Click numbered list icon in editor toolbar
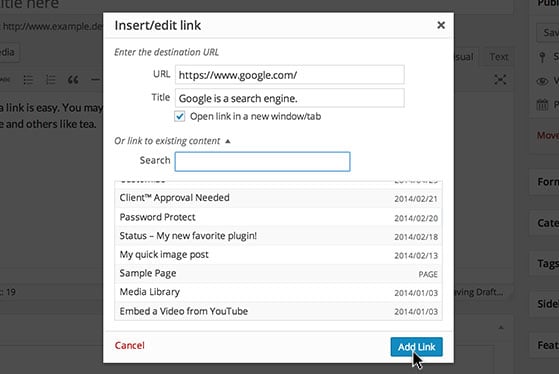 pos(51,80)
